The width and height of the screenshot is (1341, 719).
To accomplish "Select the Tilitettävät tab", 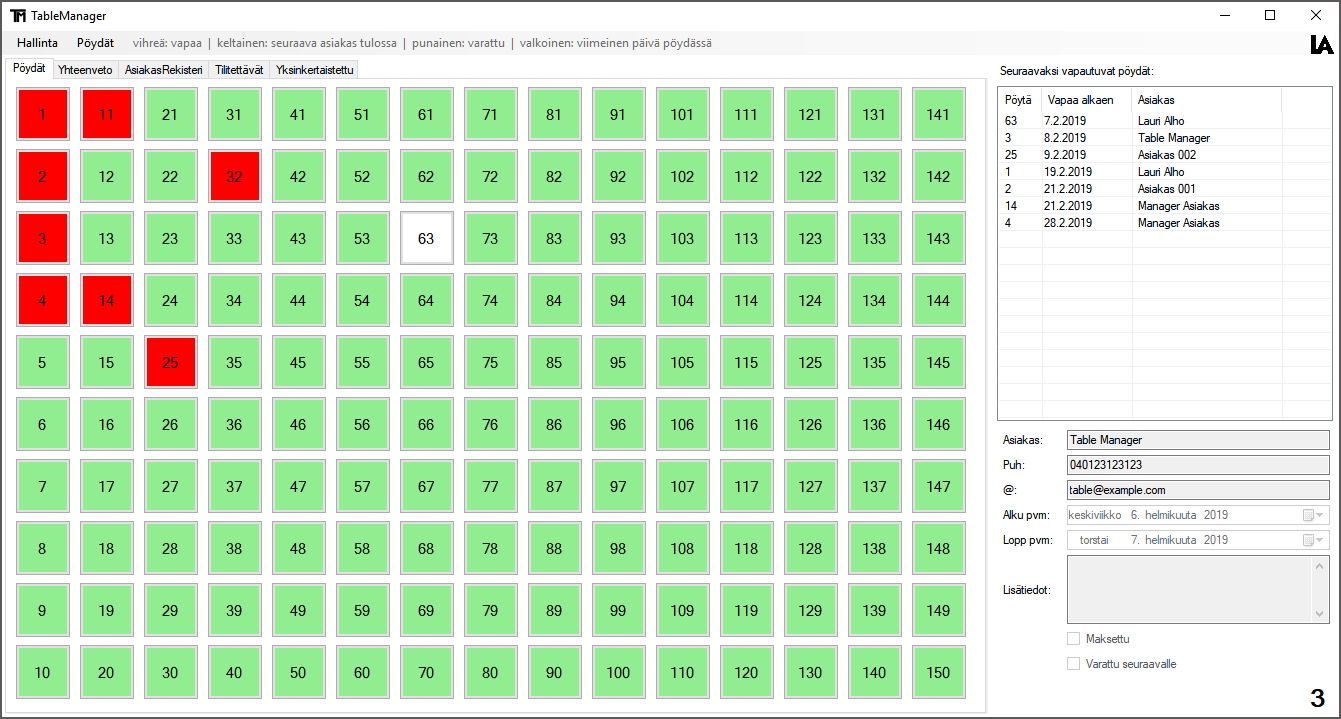I will (239, 70).
